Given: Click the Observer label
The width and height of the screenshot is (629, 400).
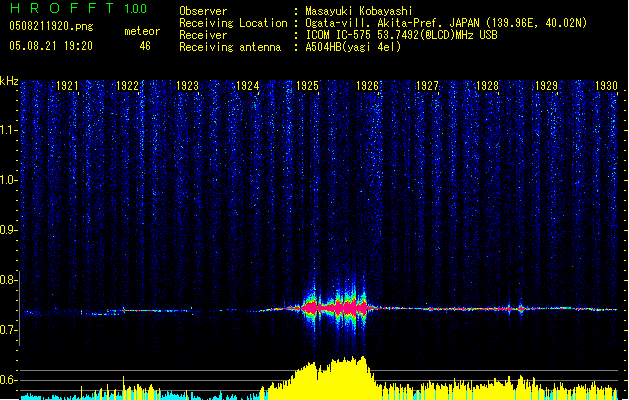Looking at the screenshot, I should pos(203,11).
